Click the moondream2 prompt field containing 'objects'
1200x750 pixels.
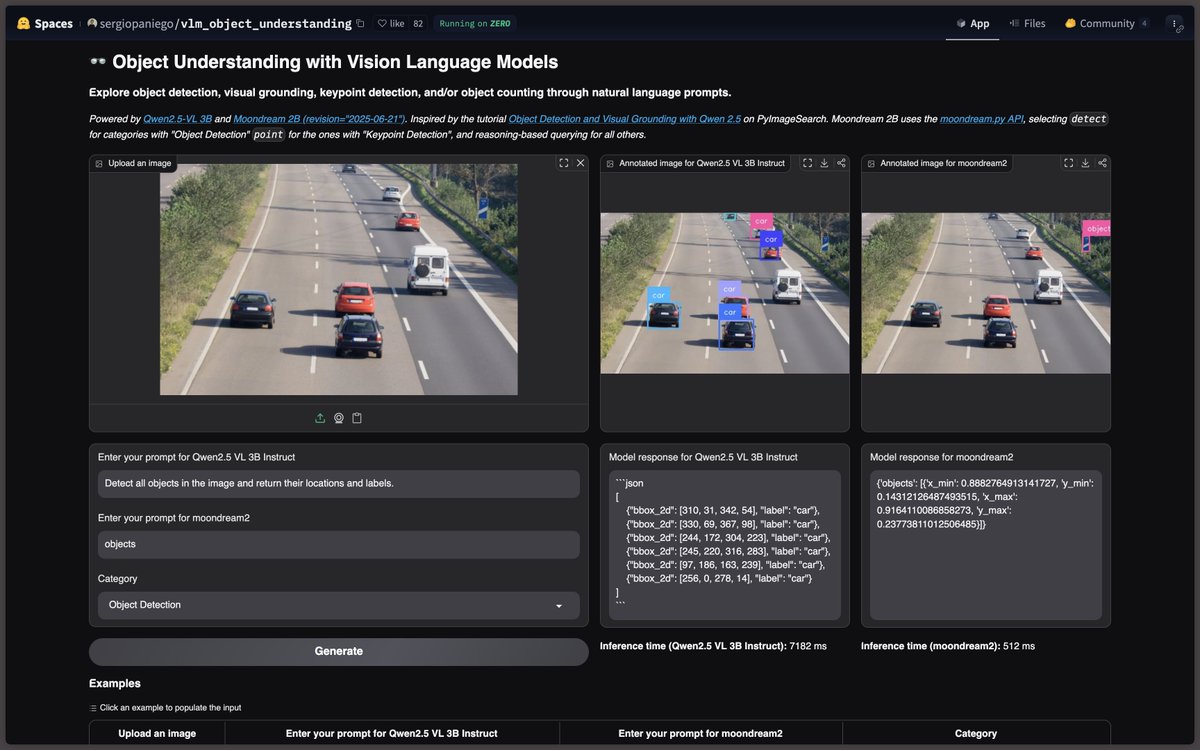[339, 544]
